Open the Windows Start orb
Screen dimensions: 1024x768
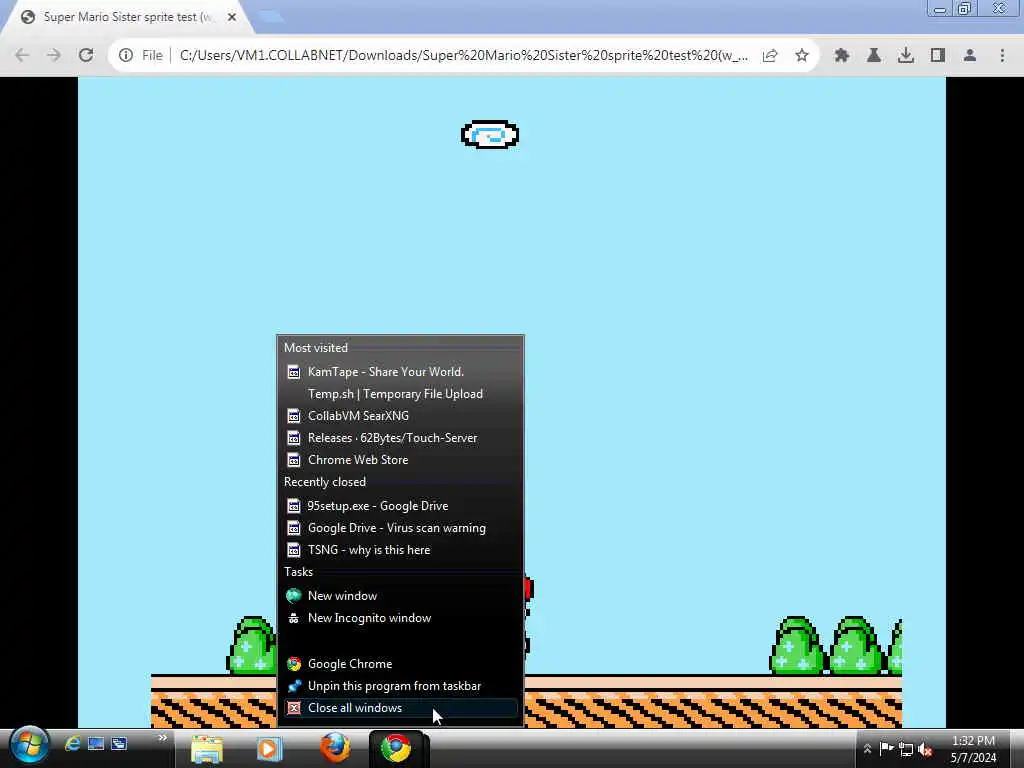click(x=29, y=746)
